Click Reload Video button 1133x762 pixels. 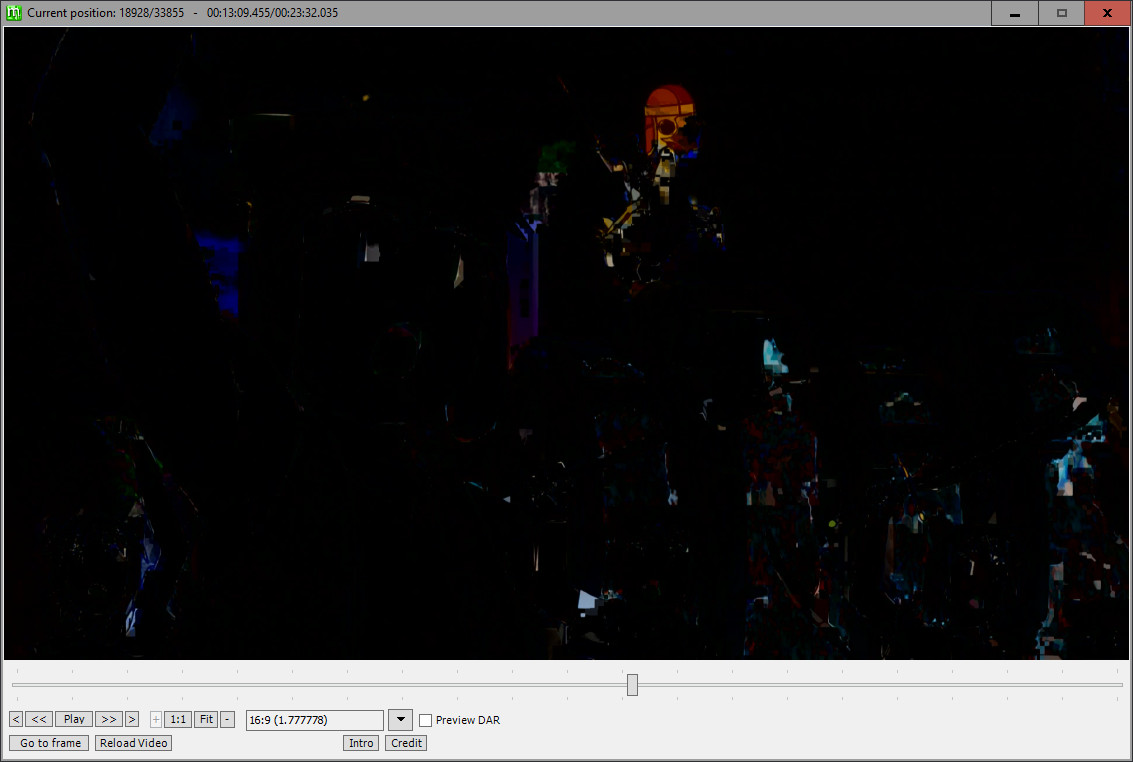[133, 742]
